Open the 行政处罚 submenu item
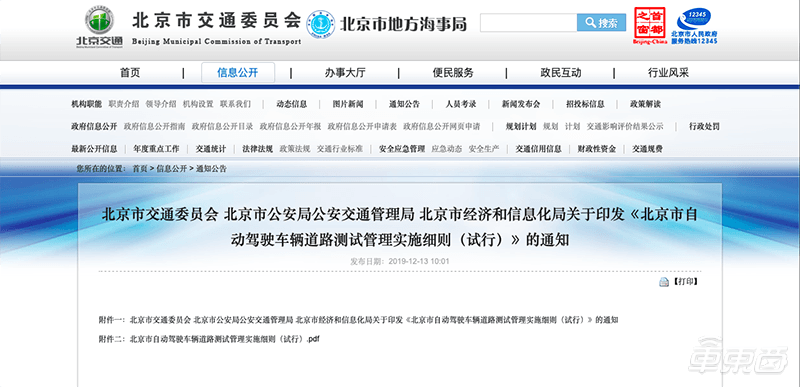800x387 pixels. tap(704, 126)
